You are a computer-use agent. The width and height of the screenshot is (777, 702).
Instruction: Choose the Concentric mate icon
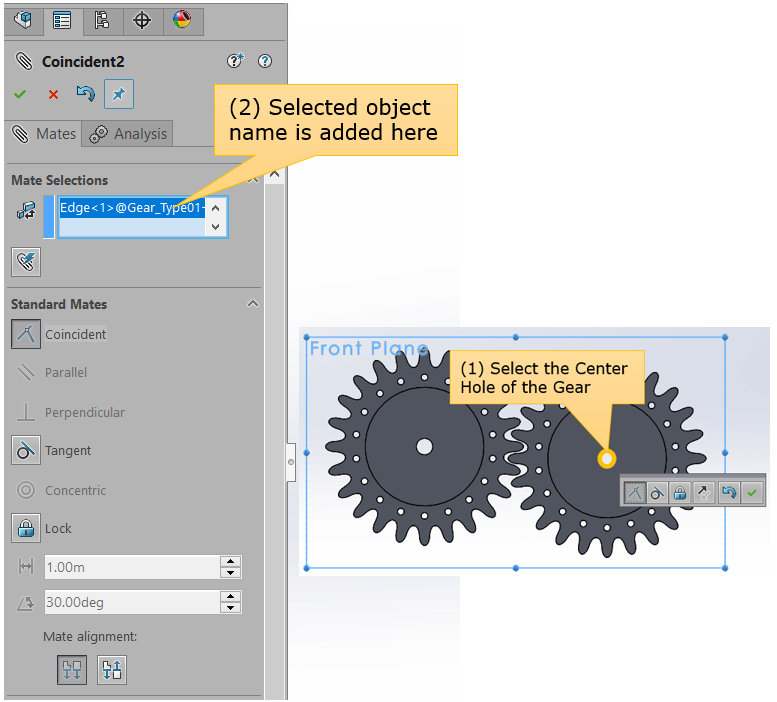(x=26, y=490)
